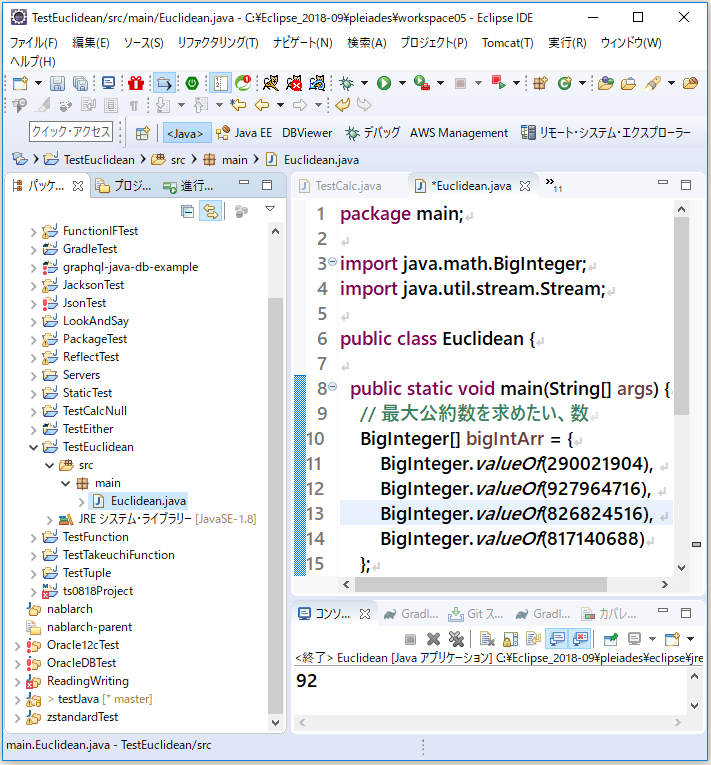This screenshot has width=711, height=765.
Task: Switch to the Java EE perspective
Action: (244, 133)
